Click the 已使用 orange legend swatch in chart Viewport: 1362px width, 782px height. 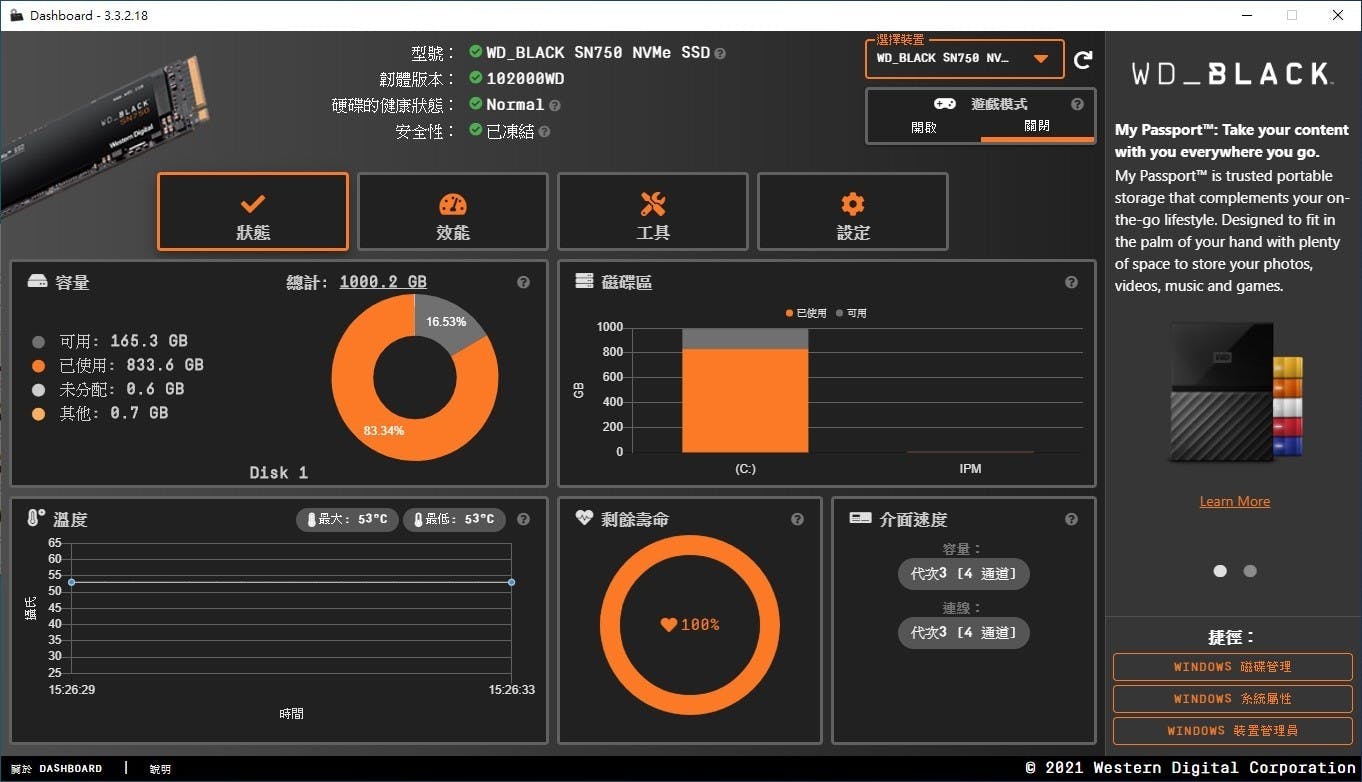click(790, 313)
